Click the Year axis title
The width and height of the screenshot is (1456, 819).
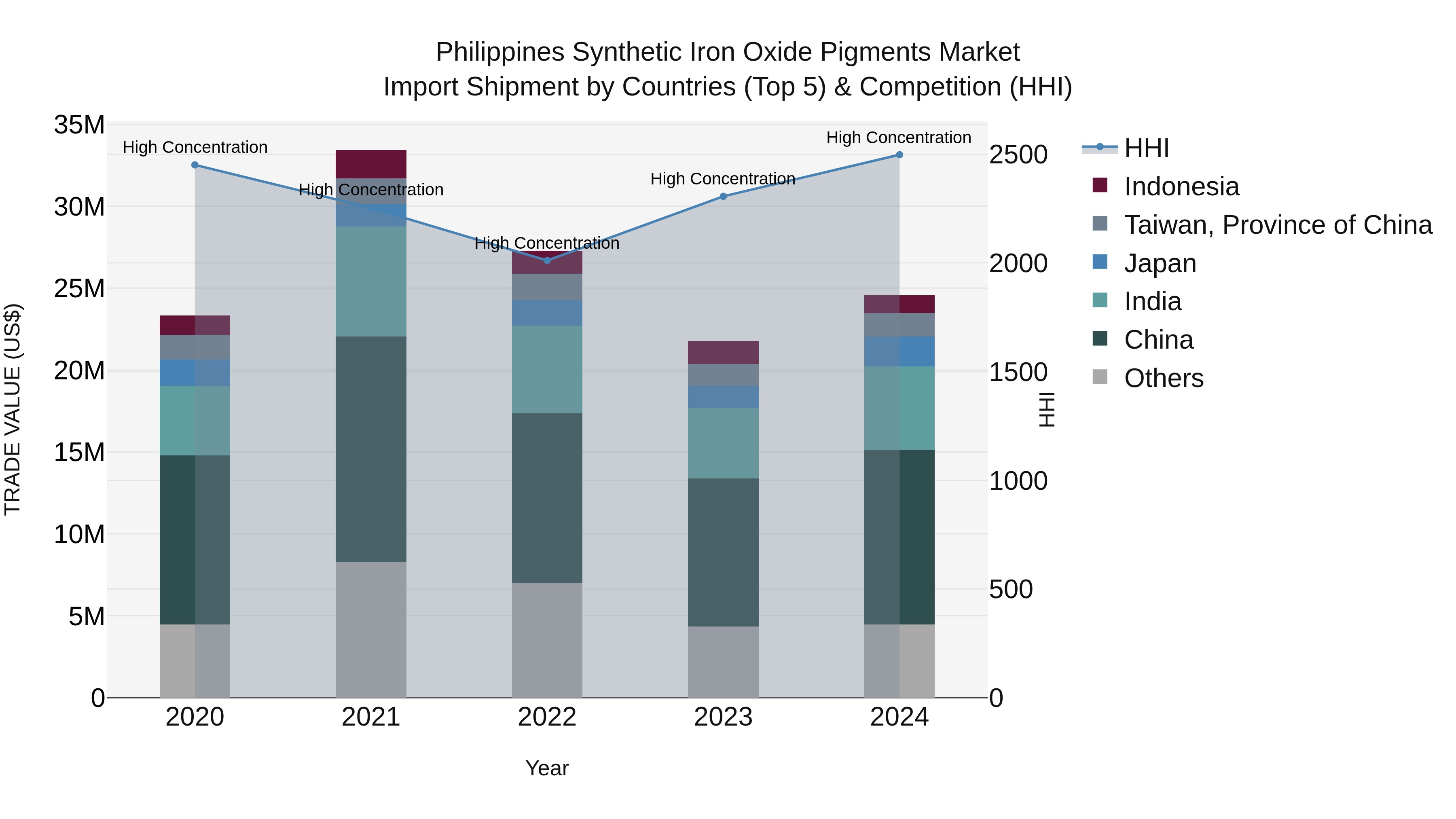[547, 769]
